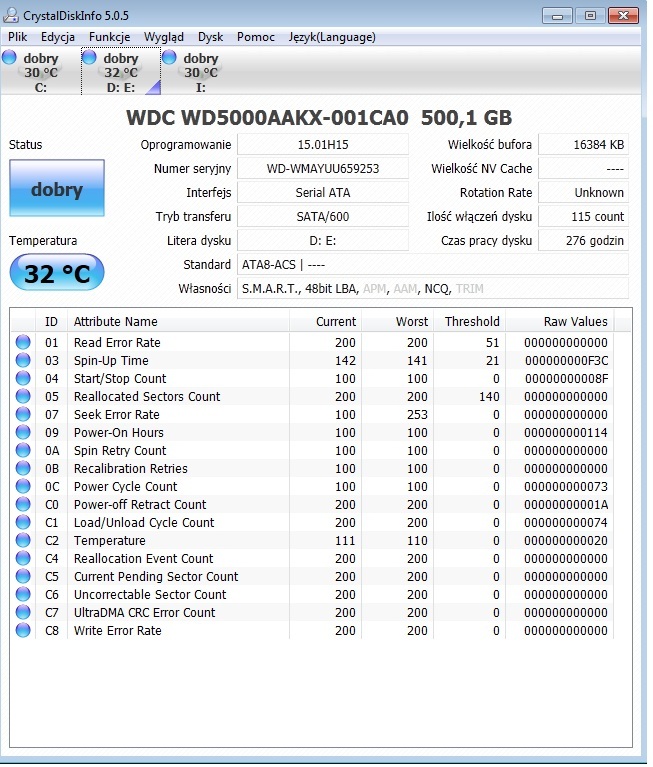Screen dimensions: 653x767
Task: Select the Spin-Up Time attribute name
Action: pyautogui.click(x=111, y=361)
